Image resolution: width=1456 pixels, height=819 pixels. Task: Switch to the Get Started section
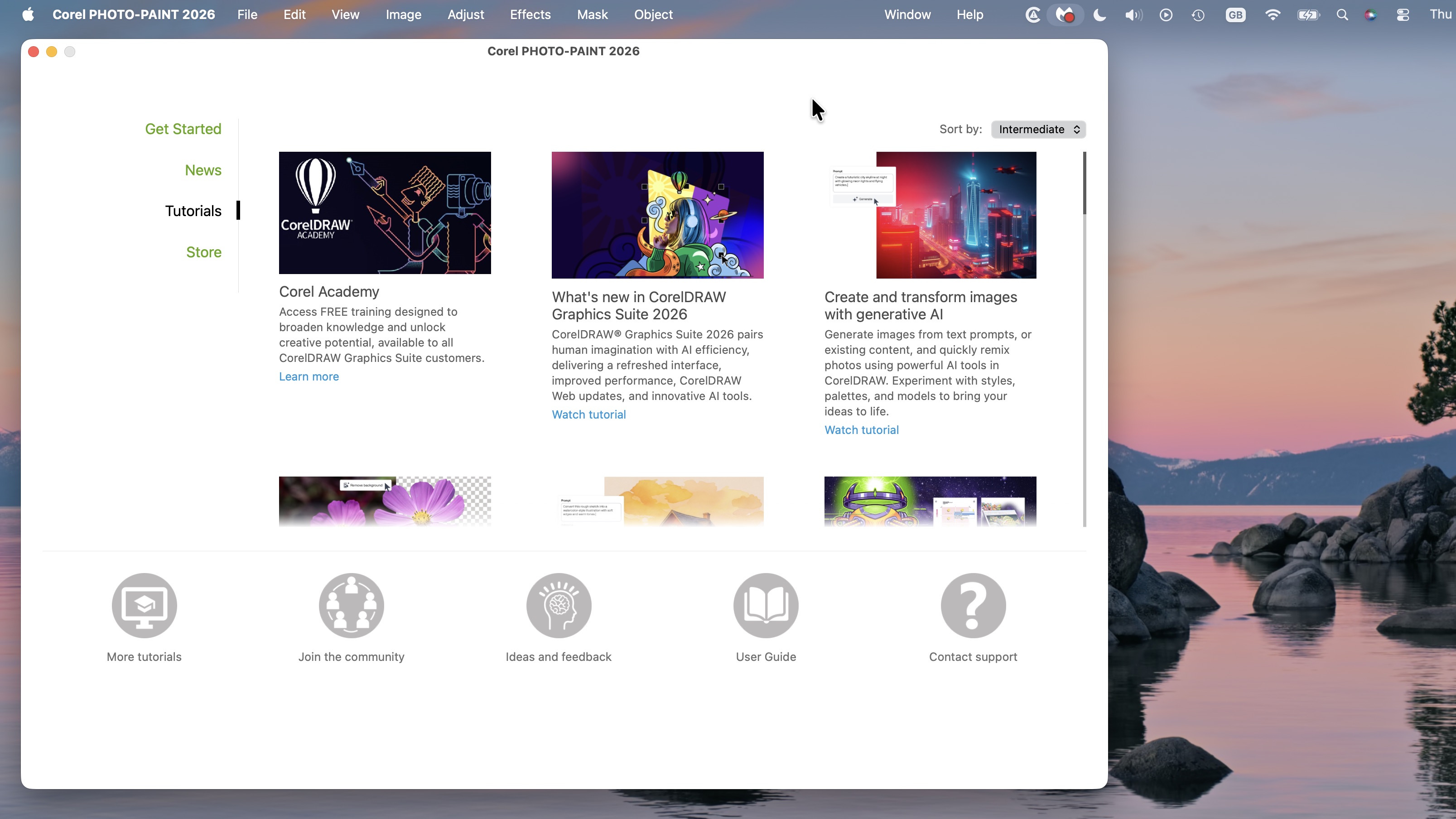point(183,129)
